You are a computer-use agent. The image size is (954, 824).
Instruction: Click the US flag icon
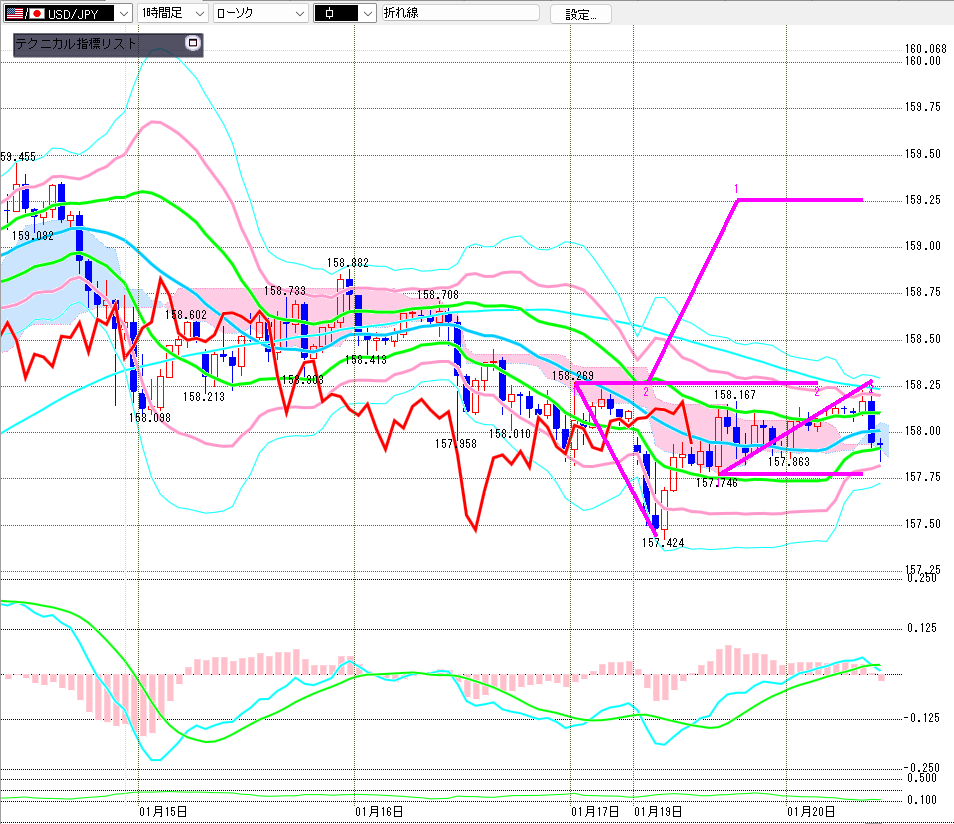(x=14, y=13)
